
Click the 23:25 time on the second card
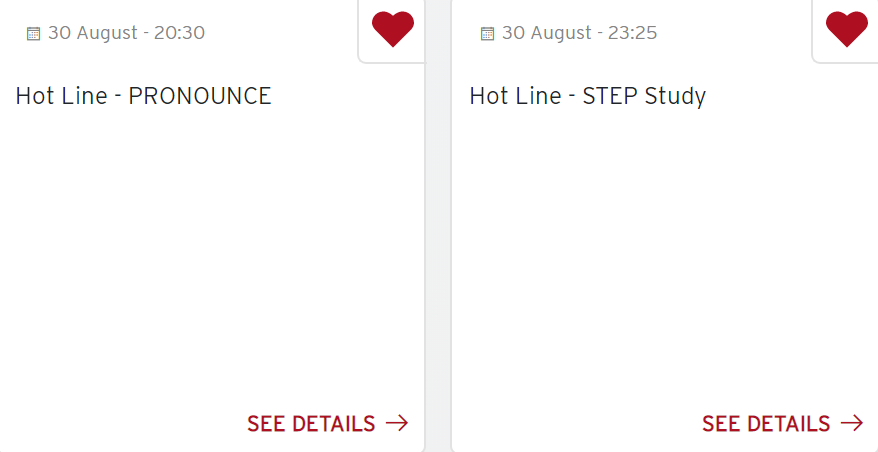(632, 33)
